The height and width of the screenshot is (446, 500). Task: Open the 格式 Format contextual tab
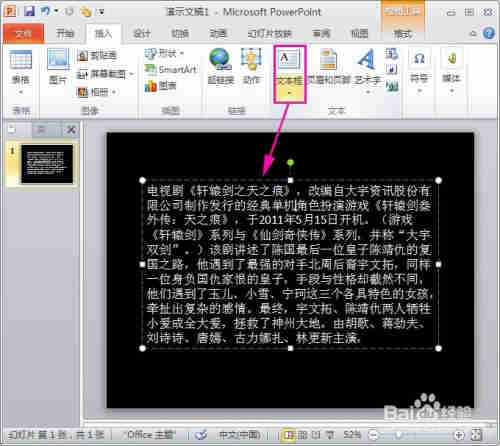[x=403, y=34]
